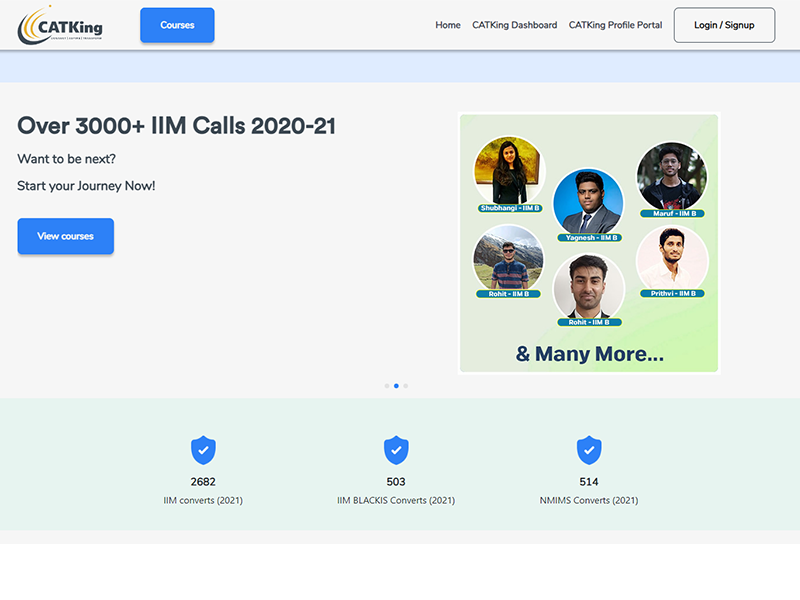The image size is (800, 600).
Task: Open the Courses button in header
Action: click(x=177, y=25)
